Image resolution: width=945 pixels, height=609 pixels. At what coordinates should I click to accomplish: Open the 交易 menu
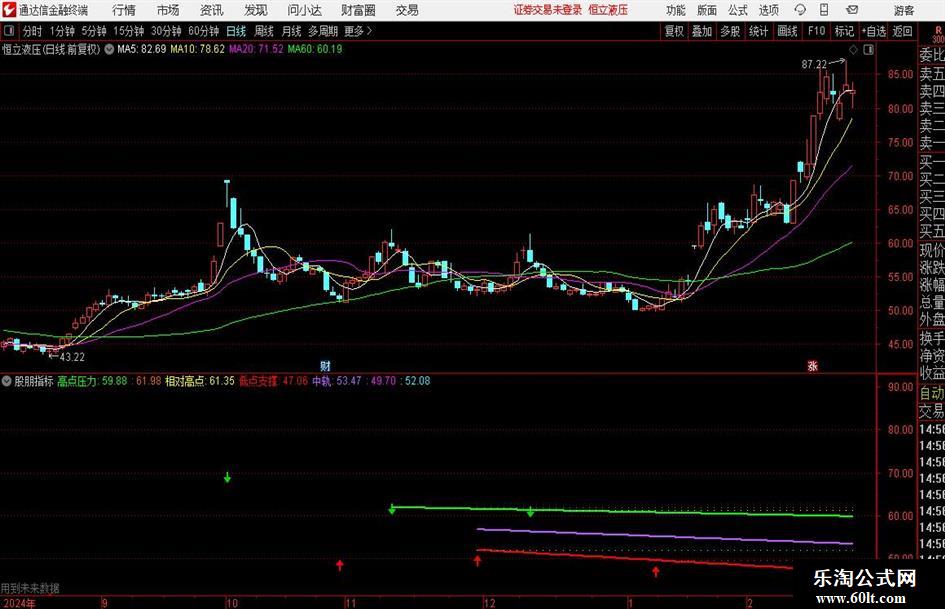407,10
